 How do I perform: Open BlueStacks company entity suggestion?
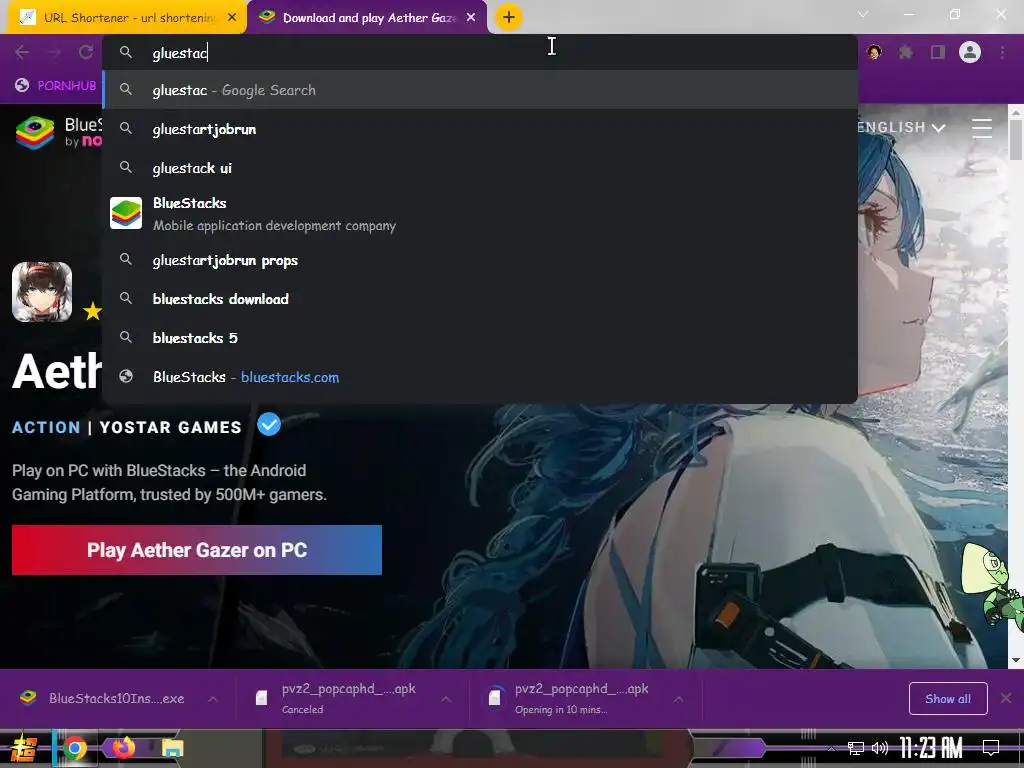(480, 214)
